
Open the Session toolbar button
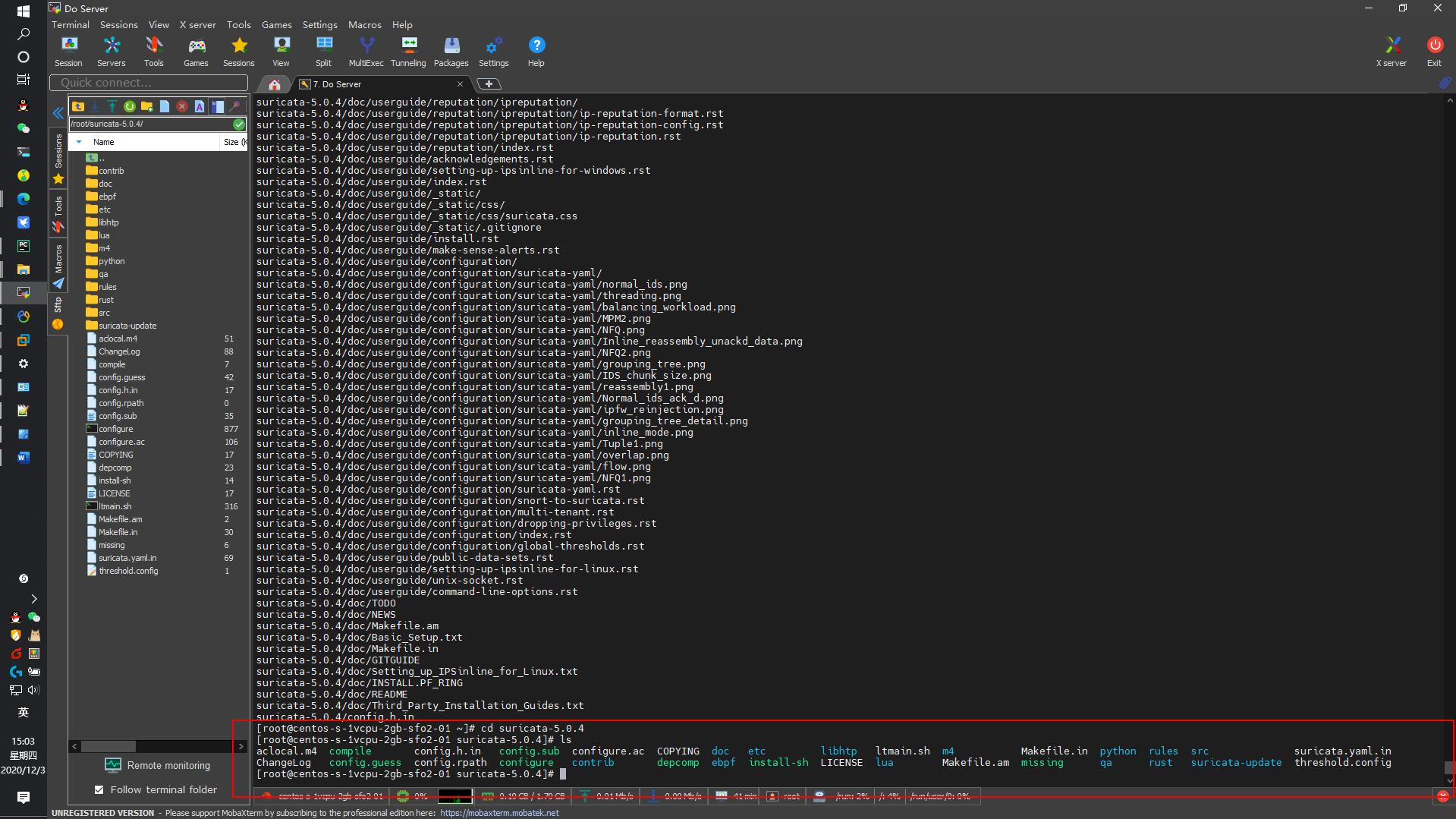point(68,52)
